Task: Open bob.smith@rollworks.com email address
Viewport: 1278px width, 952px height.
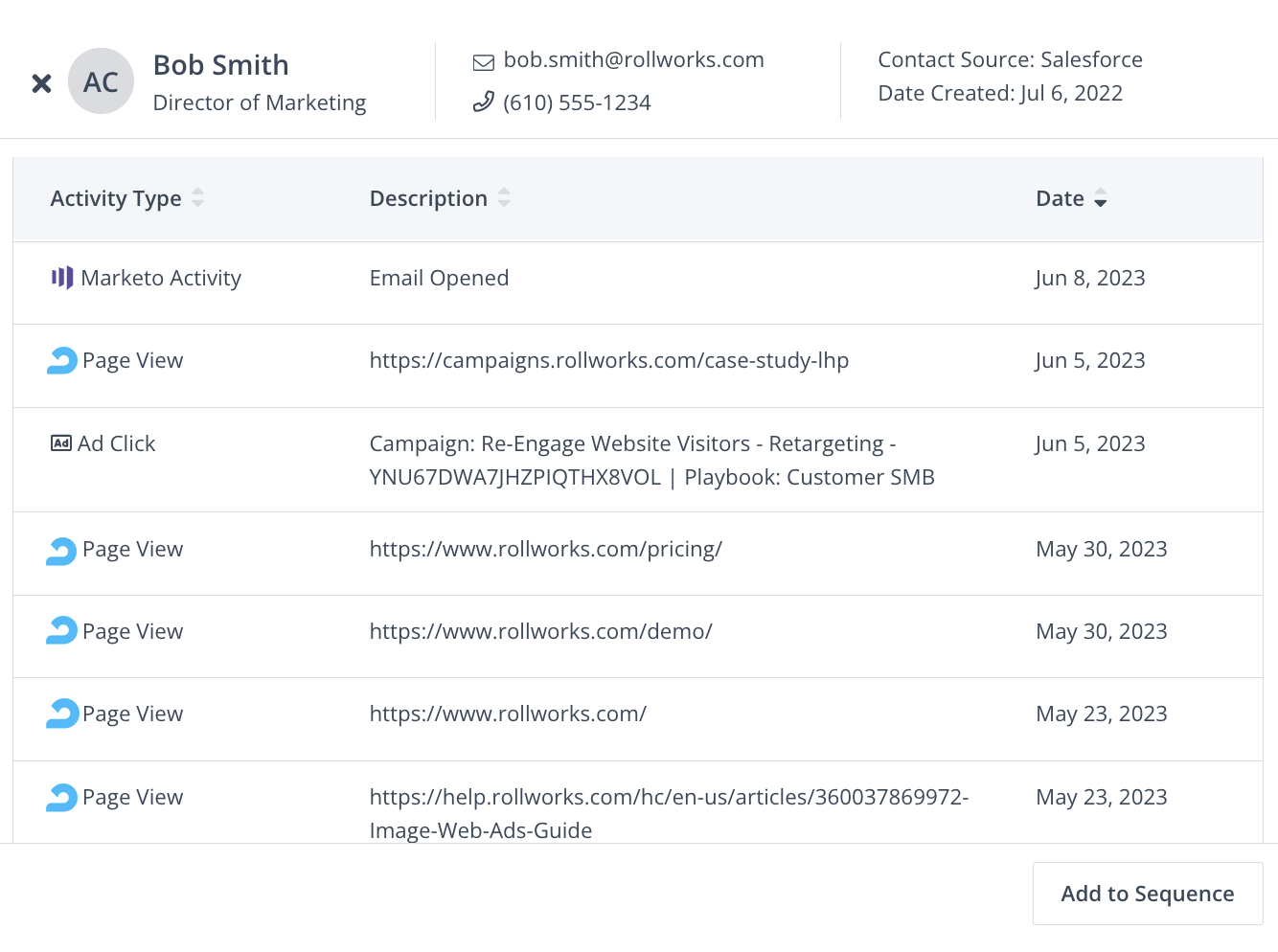Action: tap(633, 60)
